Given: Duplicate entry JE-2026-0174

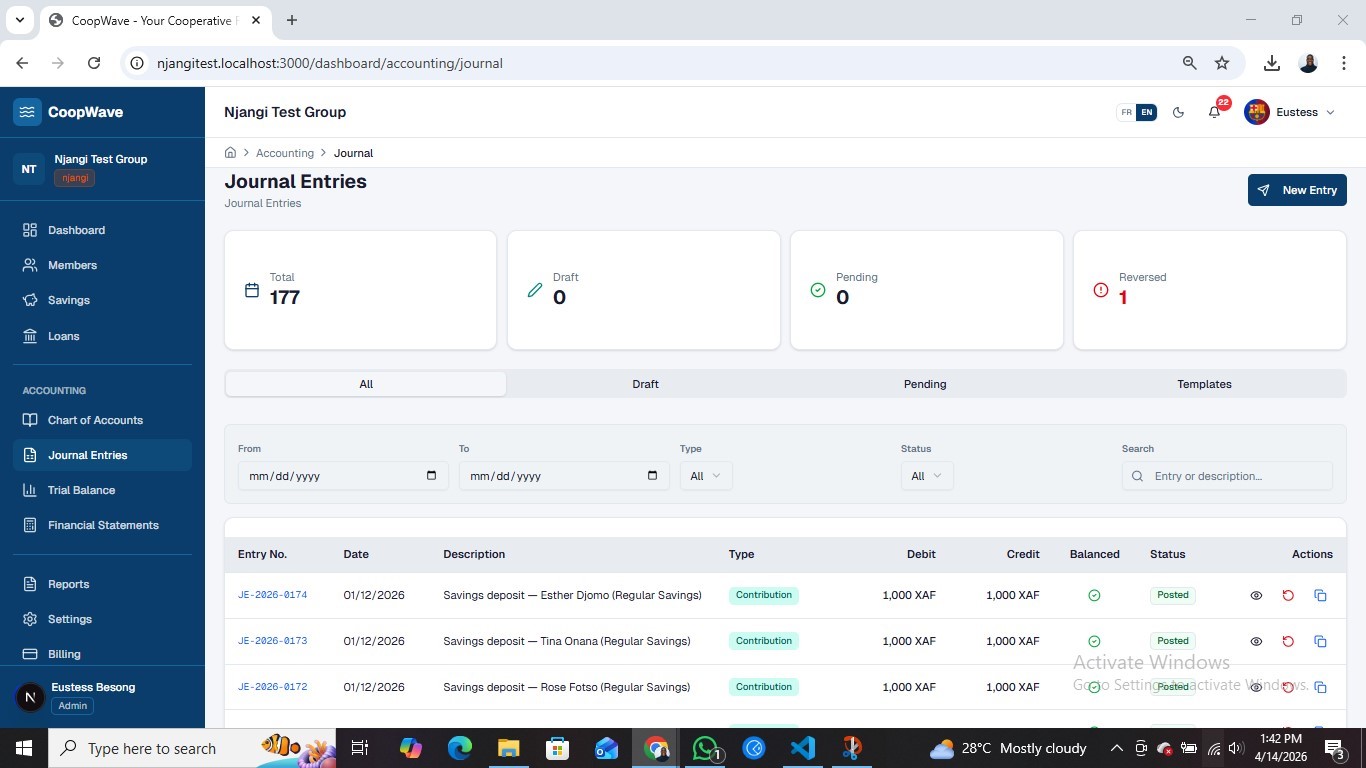Looking at the screenshot, I should [1320, 595].
